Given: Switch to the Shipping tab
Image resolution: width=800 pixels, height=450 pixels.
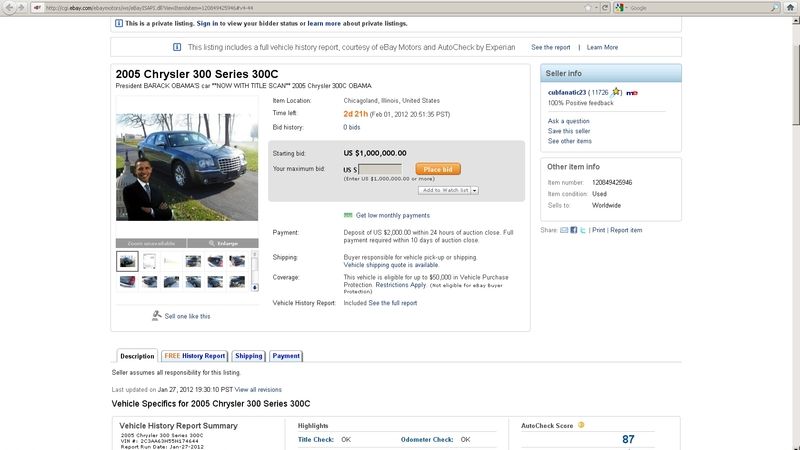Looking at the screenshot, I should (248, 356).
